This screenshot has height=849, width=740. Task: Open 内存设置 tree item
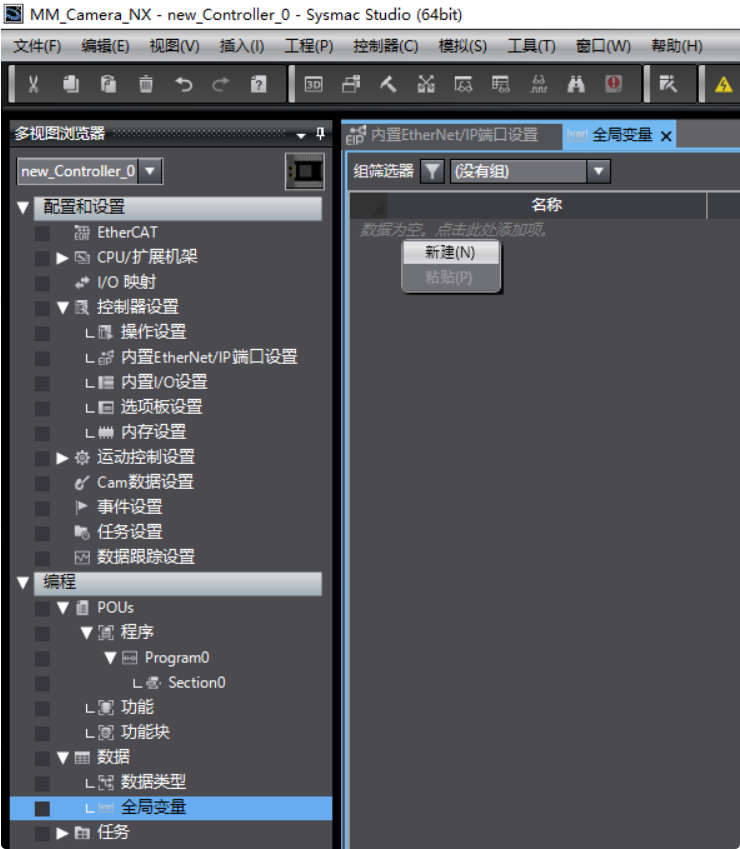click(x=153, y=432)
